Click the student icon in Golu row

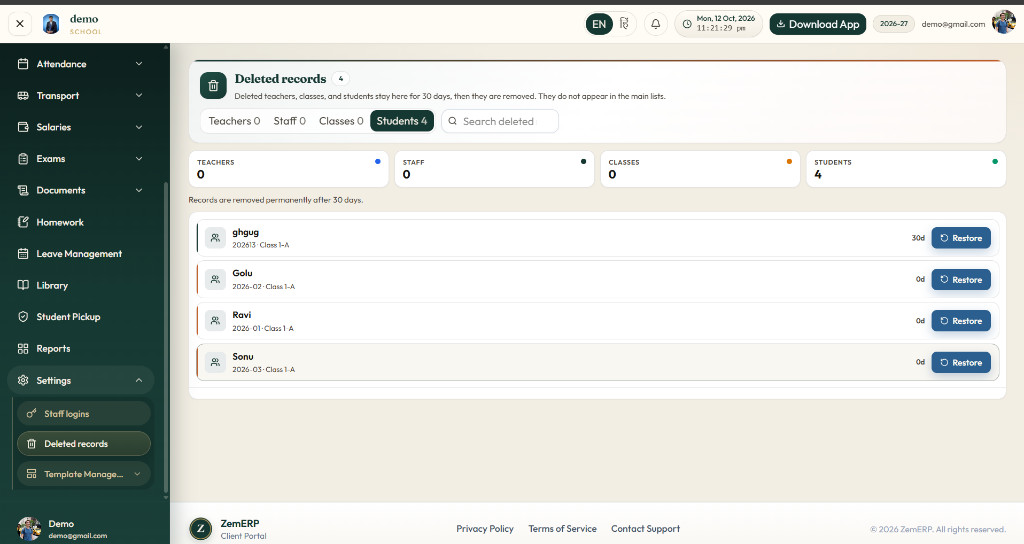[x=215, y=280]
